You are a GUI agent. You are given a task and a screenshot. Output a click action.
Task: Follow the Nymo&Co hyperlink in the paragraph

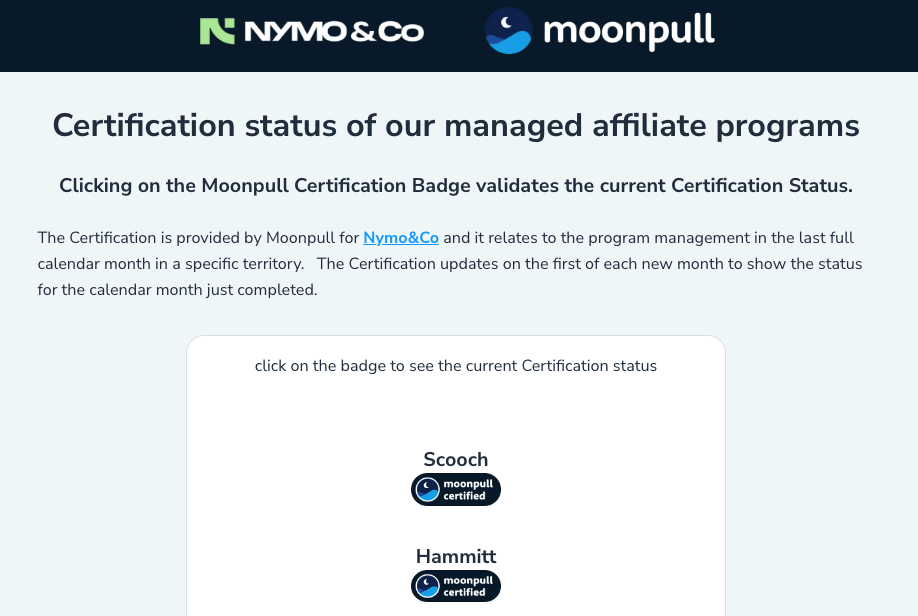pos(401,238)
